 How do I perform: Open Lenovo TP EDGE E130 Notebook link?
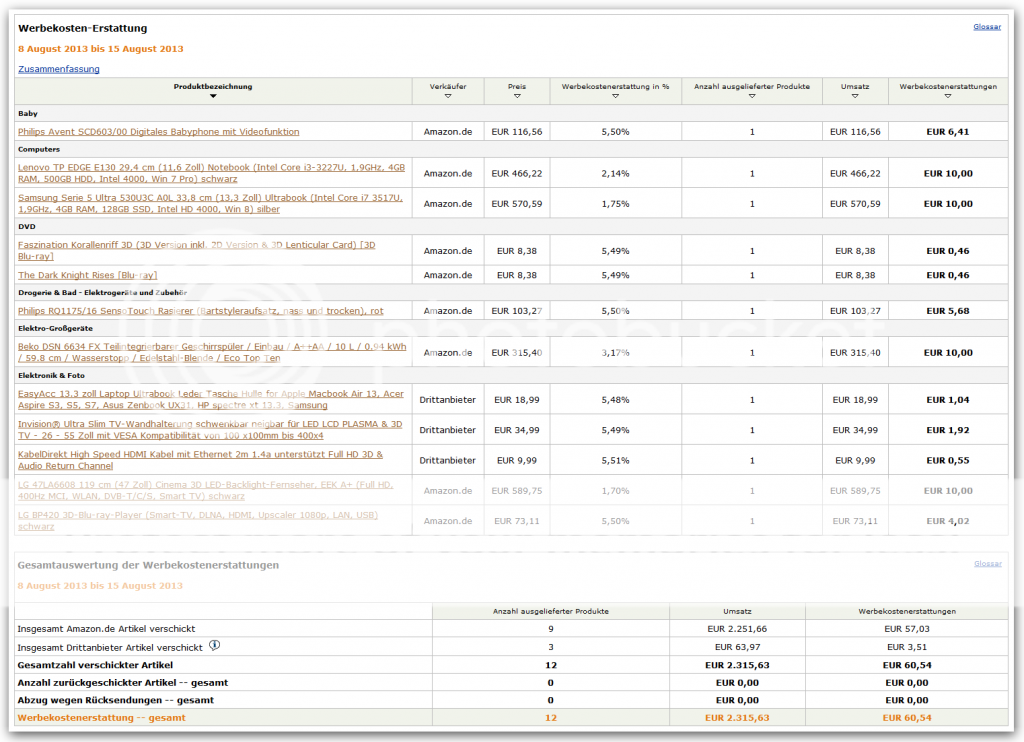point(211,173)
